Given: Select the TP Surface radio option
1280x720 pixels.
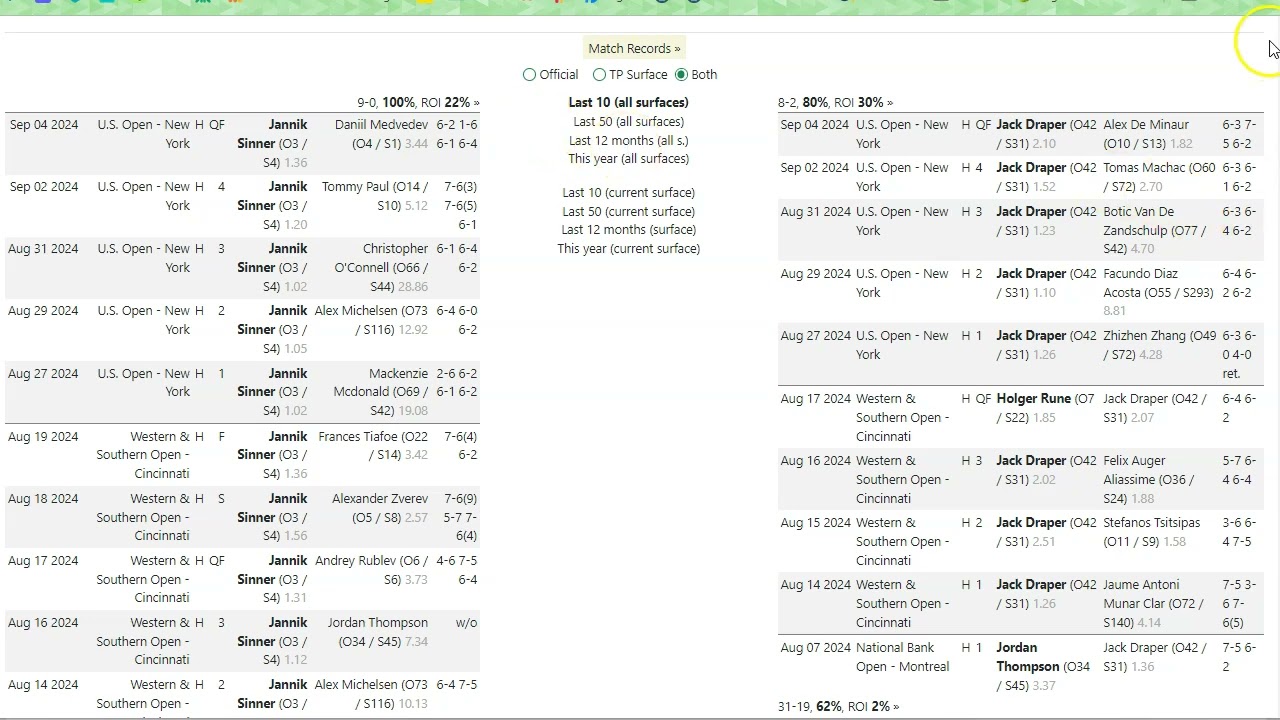Looking at the screenshot, I should pos(600,75).
